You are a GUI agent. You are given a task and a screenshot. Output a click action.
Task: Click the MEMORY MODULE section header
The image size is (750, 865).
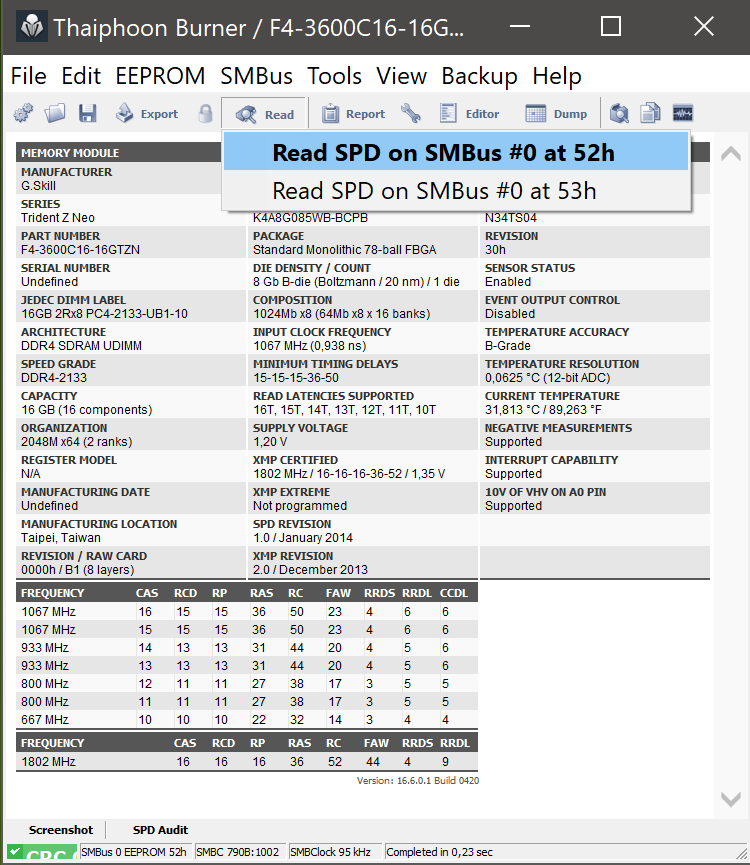point(69,153)
